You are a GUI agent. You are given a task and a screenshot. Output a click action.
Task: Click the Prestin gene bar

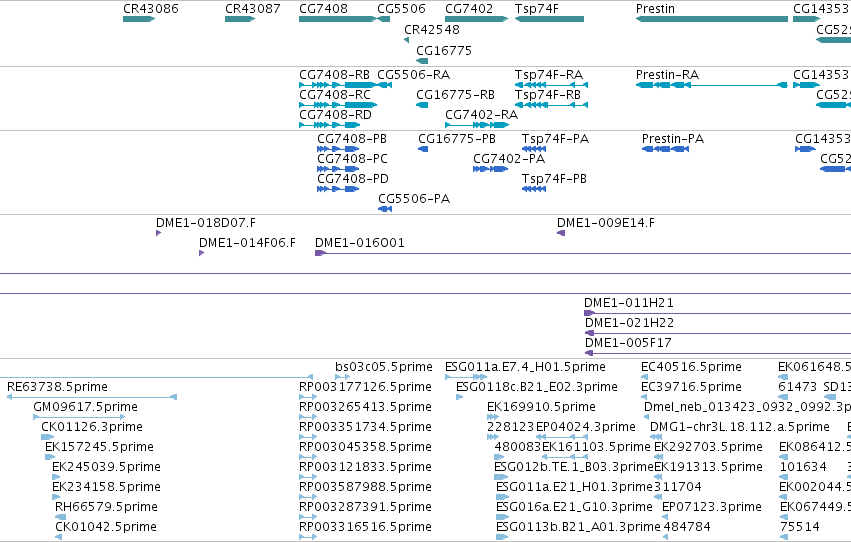712,19
